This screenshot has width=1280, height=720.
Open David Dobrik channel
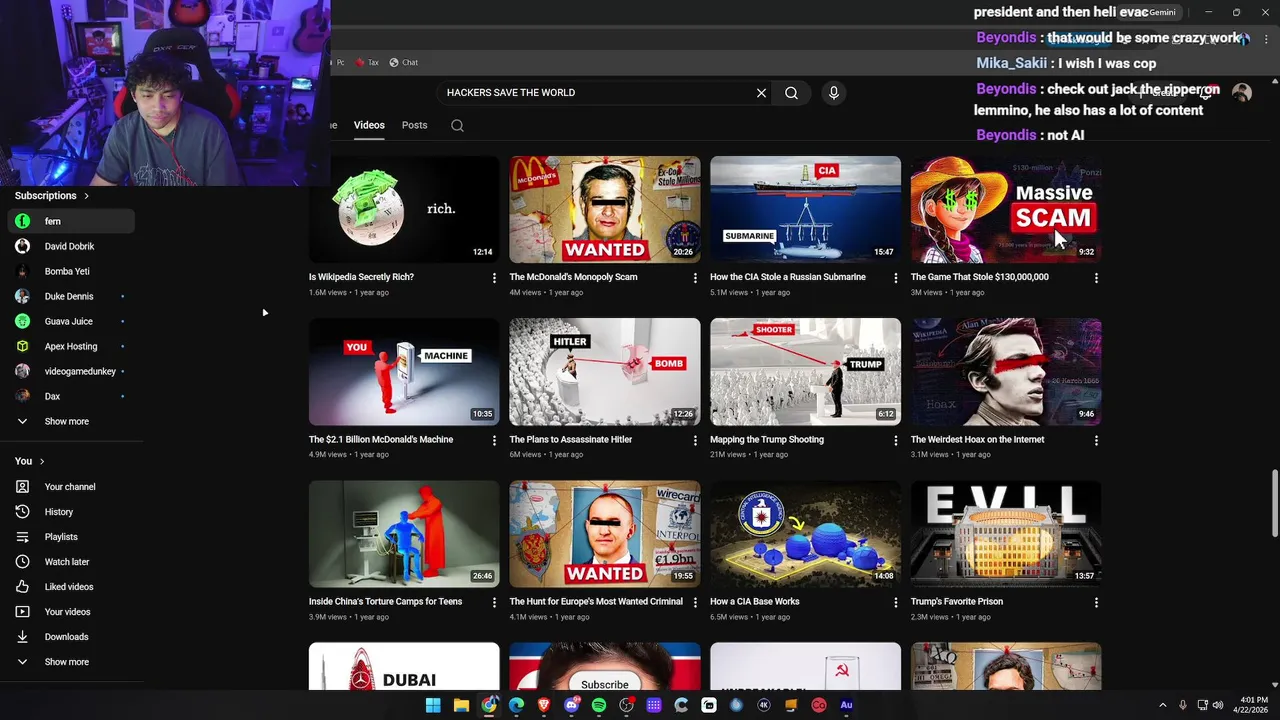(72, 246)
